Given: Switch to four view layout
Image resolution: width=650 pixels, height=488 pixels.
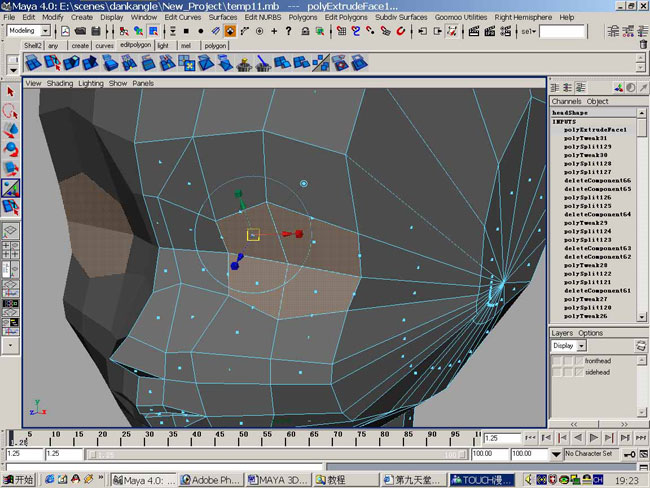Looking at the screenshot, I should (x=10, y=250).
